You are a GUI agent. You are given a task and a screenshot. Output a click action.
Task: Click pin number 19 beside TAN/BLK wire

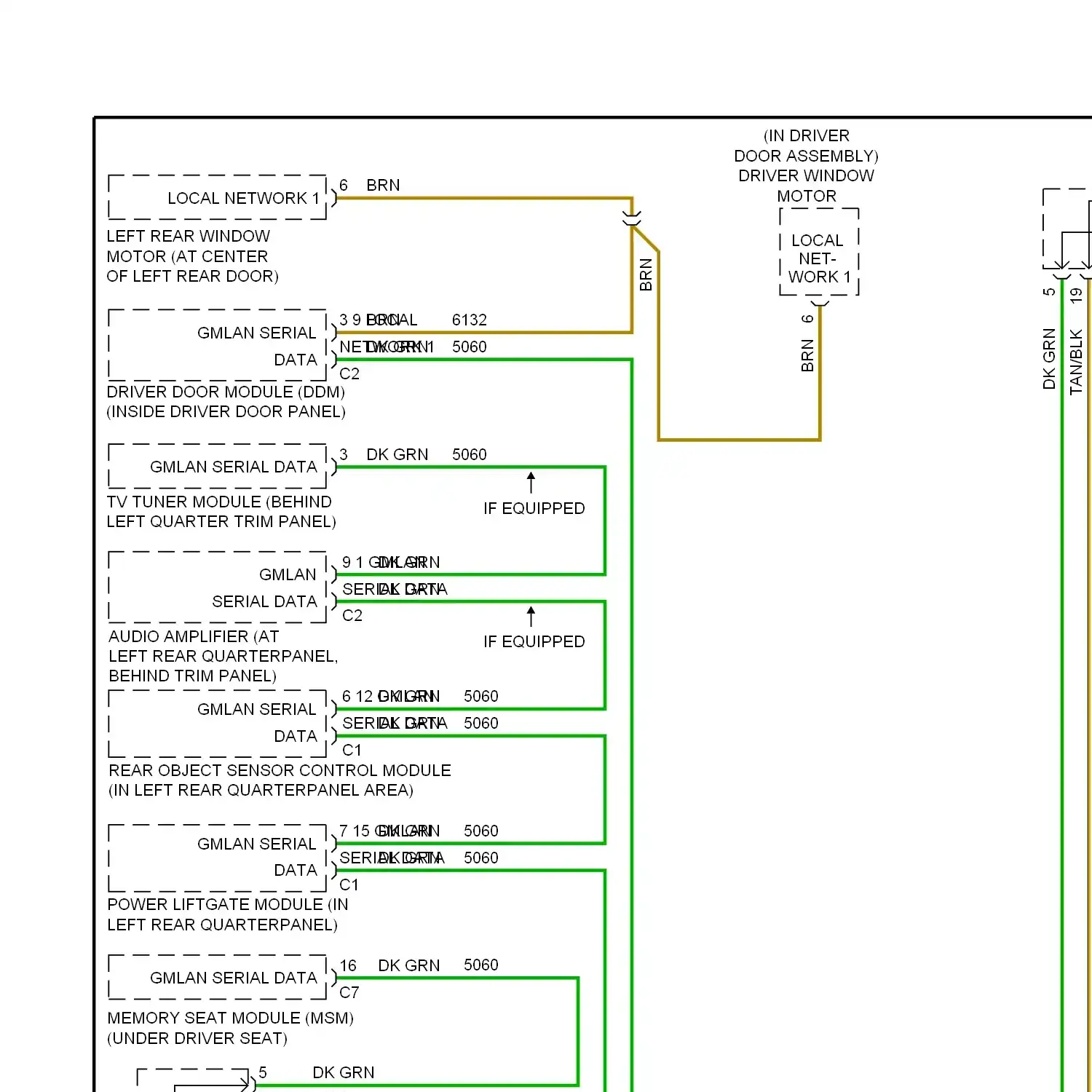click(x=1077, y=295)
